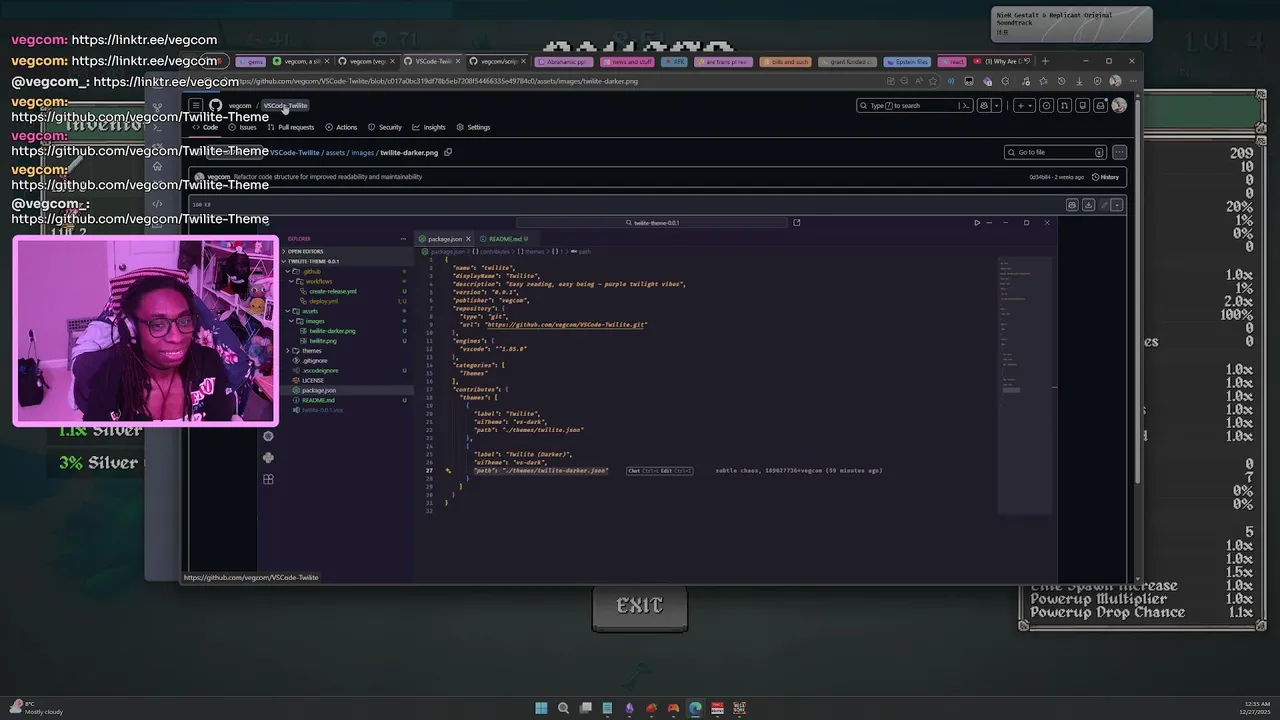
Task: Open the Windows Start menu
Action: (x=541, y=708)
